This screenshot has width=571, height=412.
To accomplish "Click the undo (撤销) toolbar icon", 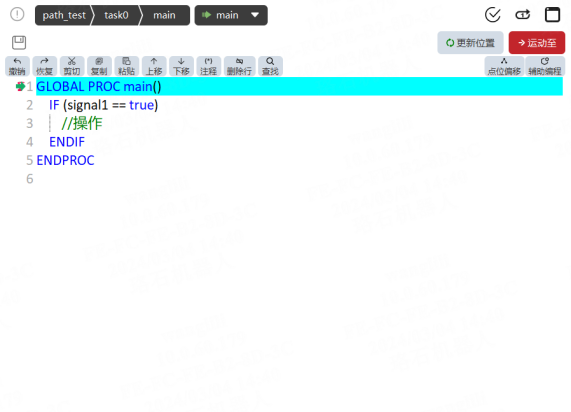I will (17, 66).
